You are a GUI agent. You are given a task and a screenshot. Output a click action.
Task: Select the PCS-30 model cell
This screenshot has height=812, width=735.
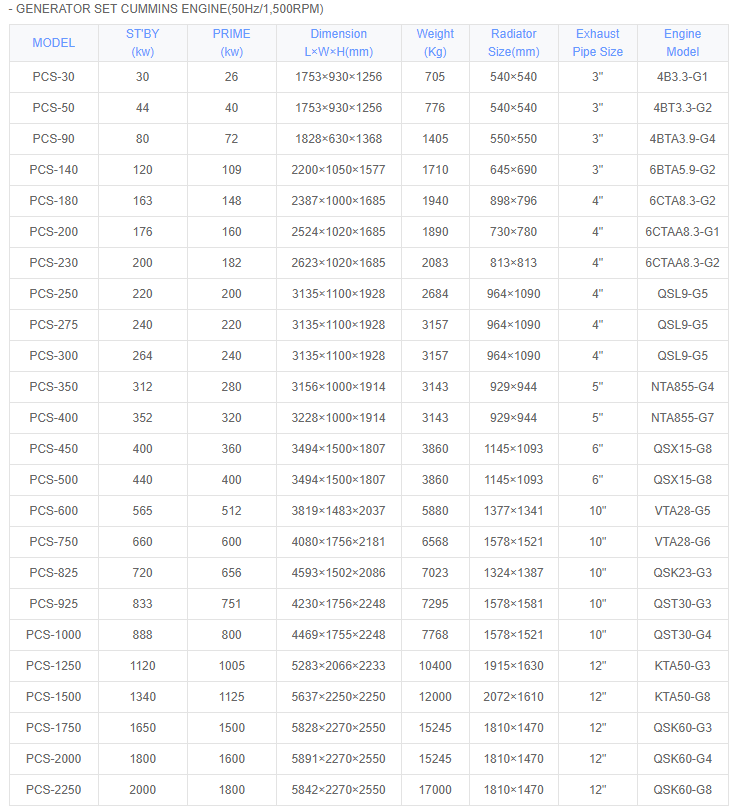(x=54, y=77)
